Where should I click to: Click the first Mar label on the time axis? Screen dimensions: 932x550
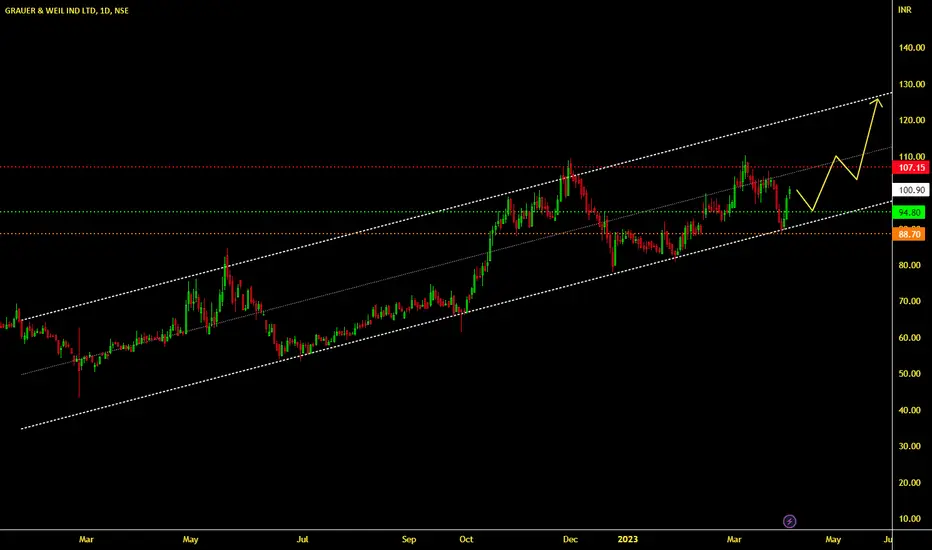[86, 539]
